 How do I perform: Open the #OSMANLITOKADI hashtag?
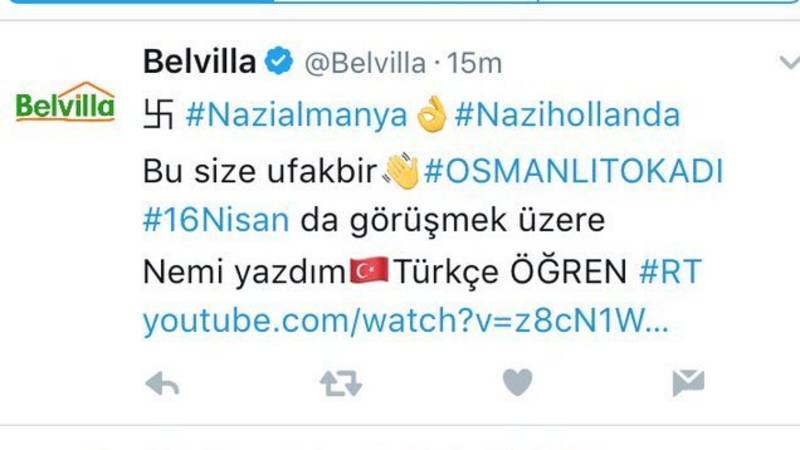point(573,171)
